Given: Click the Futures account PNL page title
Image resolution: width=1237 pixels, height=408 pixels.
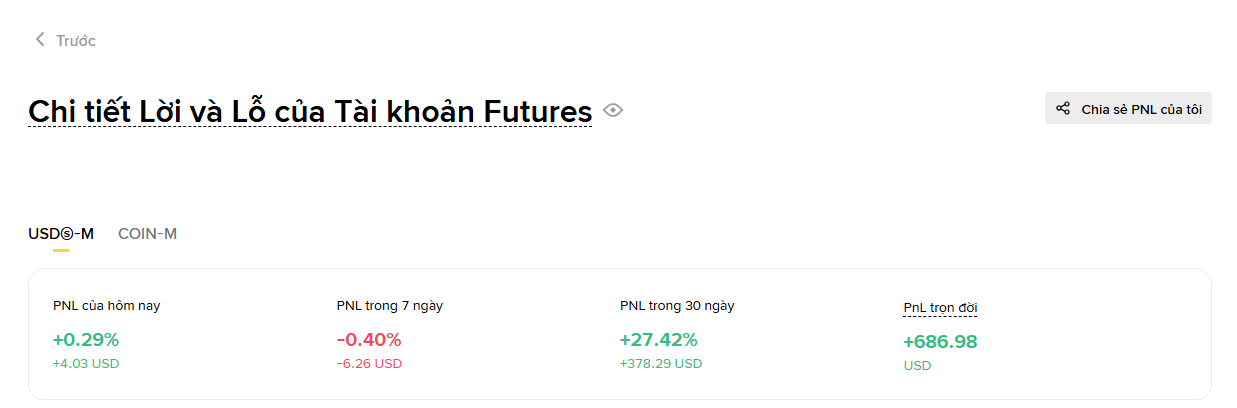Looking at the screenshot, I should click(x=310, y=111).
